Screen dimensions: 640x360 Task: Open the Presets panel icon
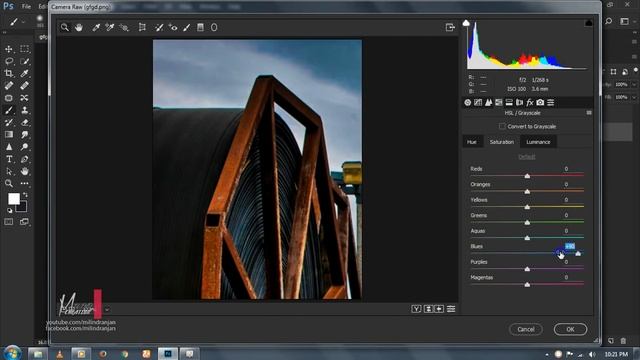(551, 102)
